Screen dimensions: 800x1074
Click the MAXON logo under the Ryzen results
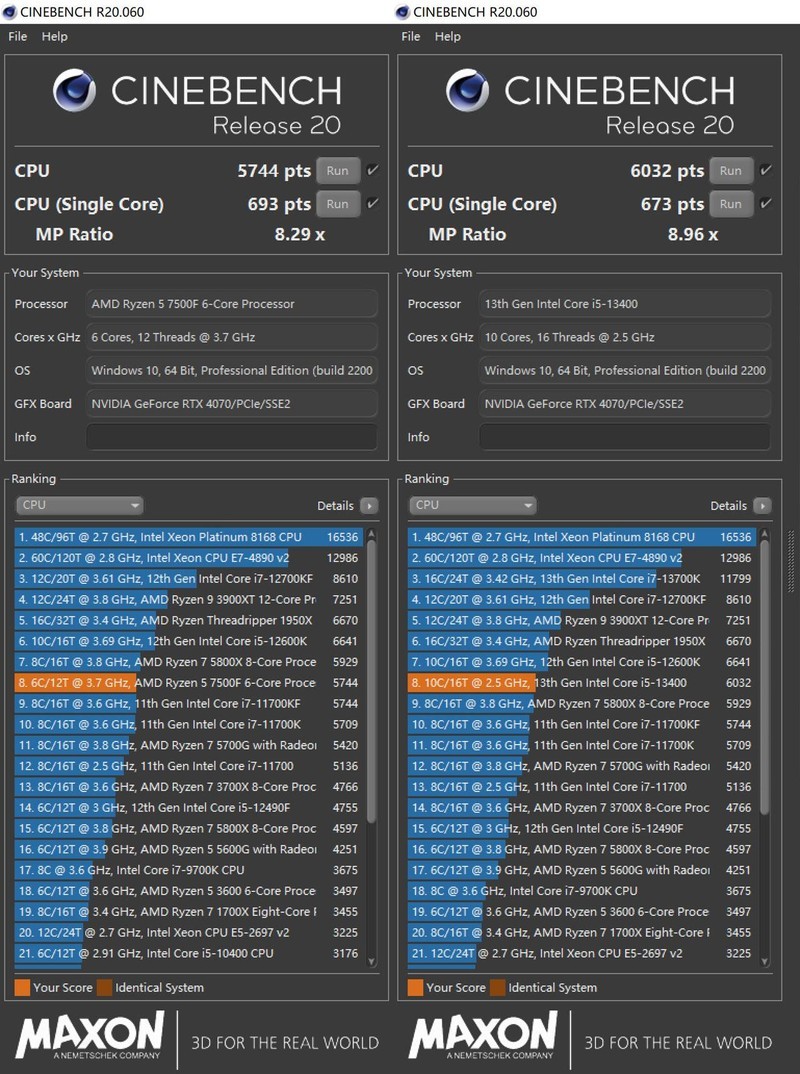88,1038
